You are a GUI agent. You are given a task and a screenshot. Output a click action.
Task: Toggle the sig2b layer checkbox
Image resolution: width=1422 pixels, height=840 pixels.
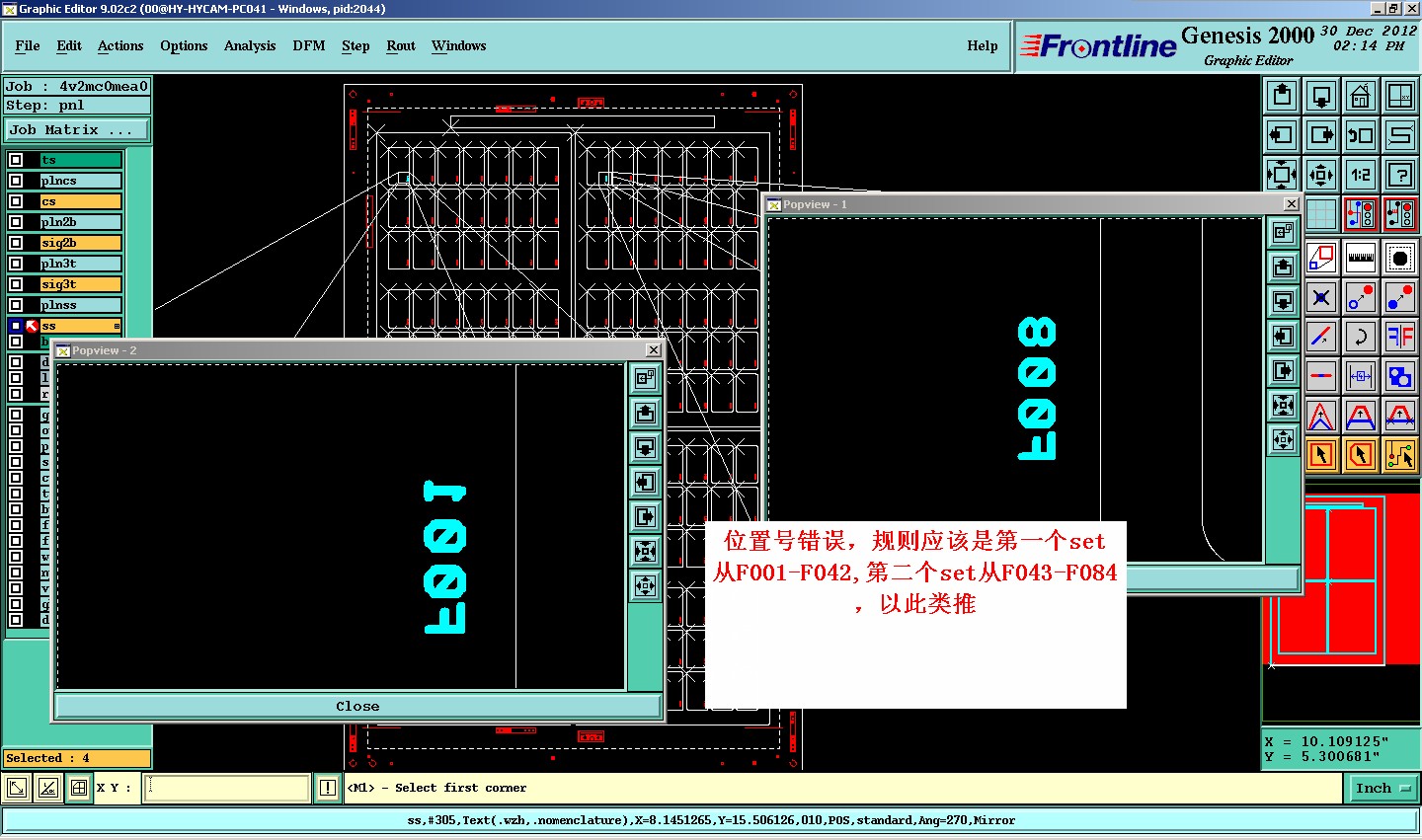click(16, 243)
